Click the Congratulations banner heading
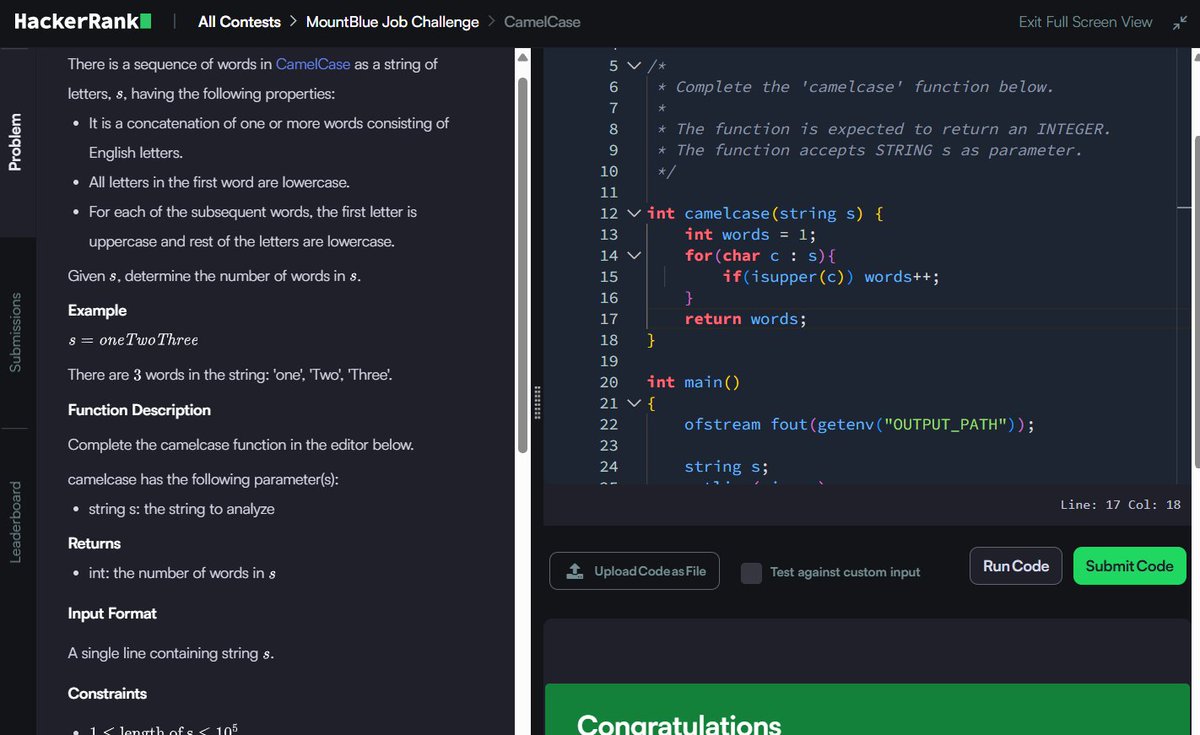Image resolution: width=1200 pixels, height=735 pixels. click(x=679, y=724)
